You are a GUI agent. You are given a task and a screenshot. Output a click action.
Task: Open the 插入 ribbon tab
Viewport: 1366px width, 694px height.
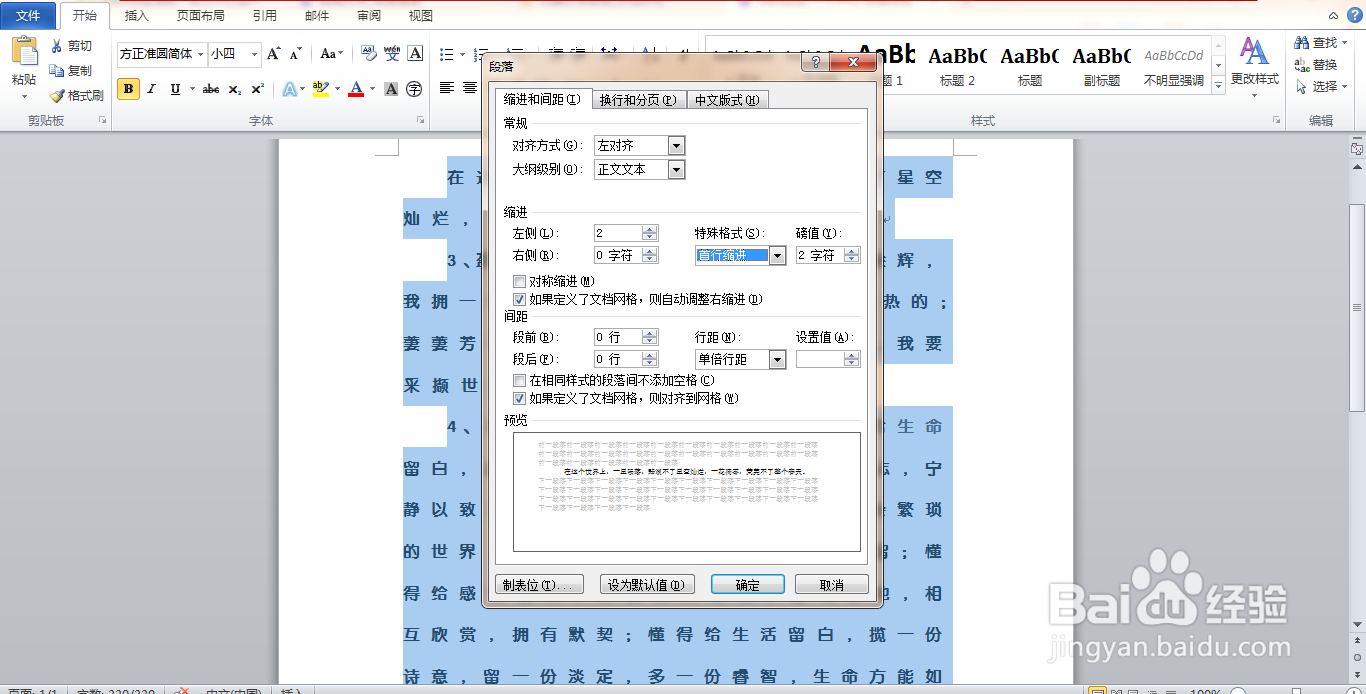(136, 15)
